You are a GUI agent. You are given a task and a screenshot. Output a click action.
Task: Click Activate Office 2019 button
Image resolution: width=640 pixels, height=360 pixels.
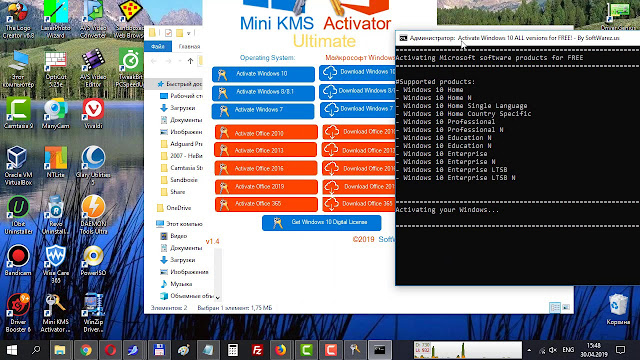tap(266, 187)
